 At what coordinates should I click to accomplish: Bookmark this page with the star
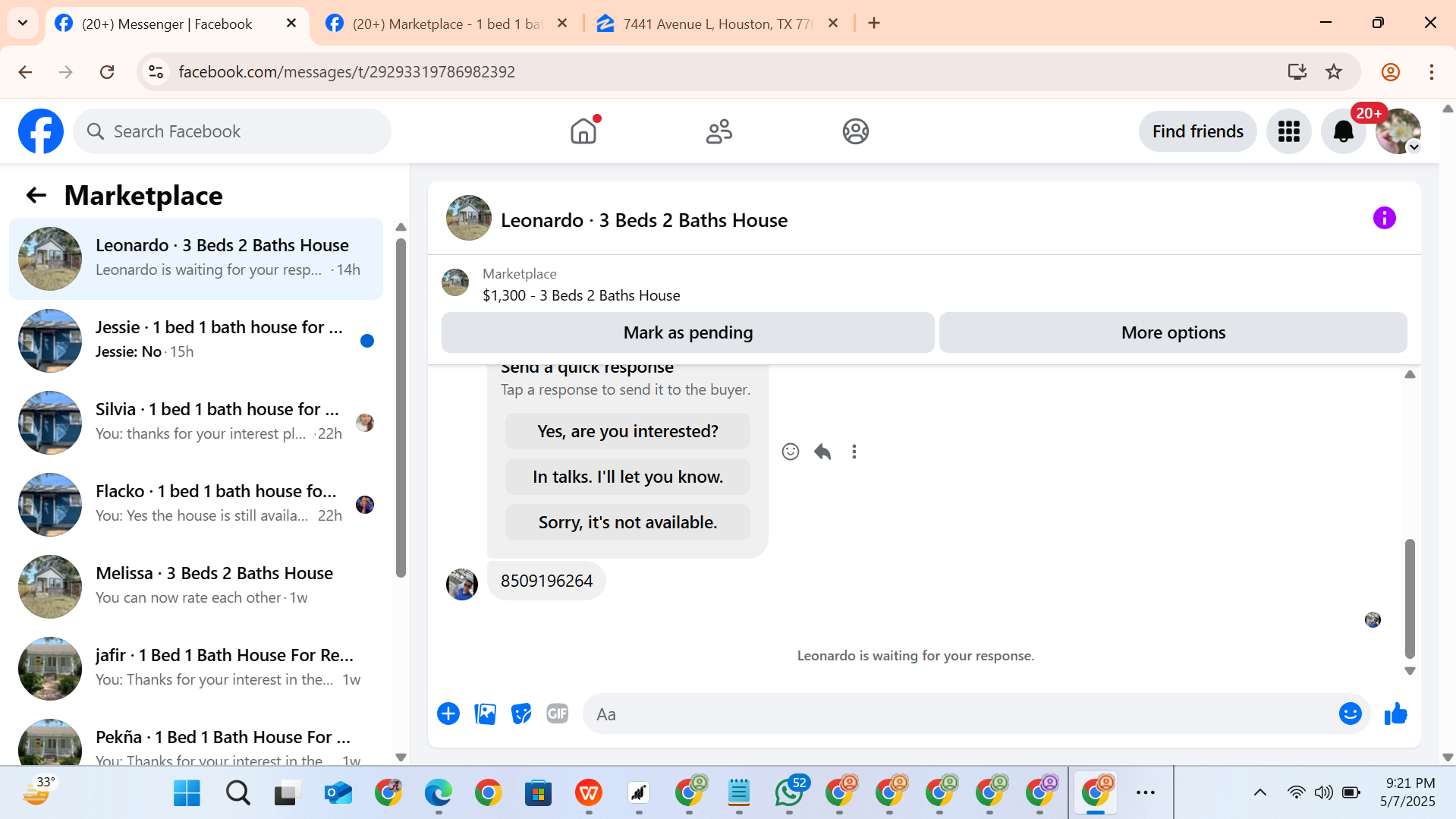coord(1334,72)
